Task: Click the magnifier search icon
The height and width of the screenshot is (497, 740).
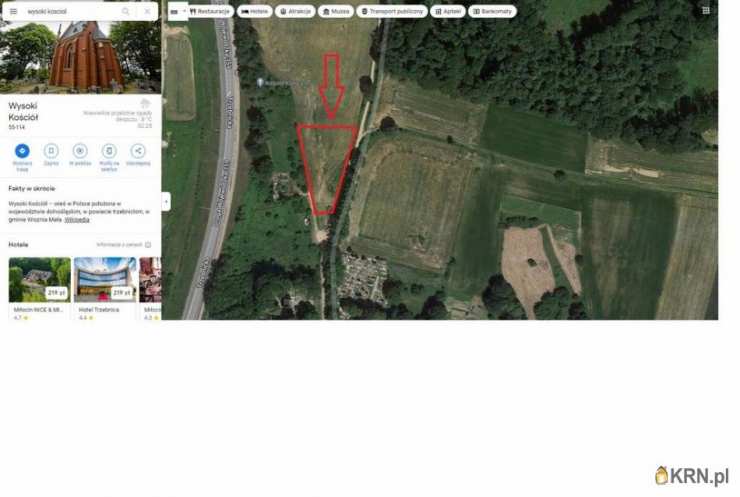Action: pos(126,11)
